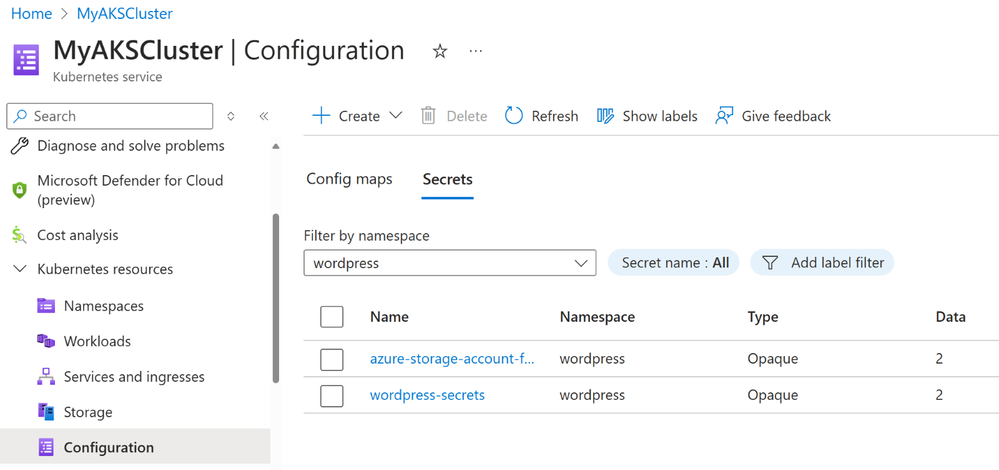Click the circular Refresh icon
The height and width of the screenshot is (470, 999).
pyautogui.click(x=514, y=116)
